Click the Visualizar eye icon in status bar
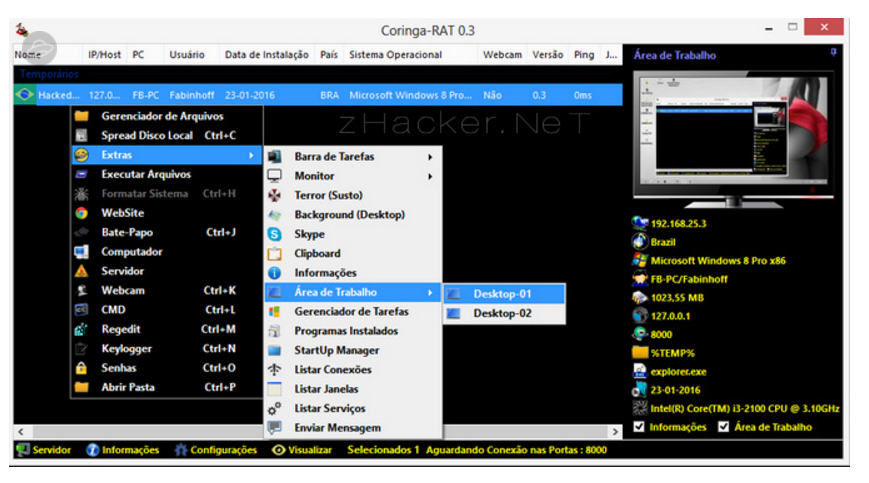The image size is (869, 483). coord(278,450)
